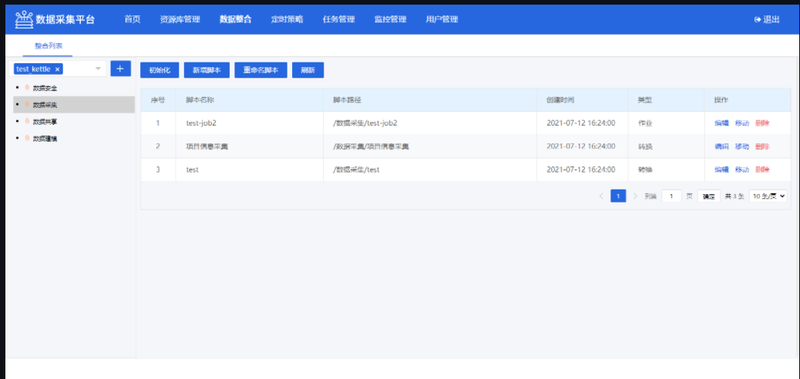This screenshot has height=379, width=800.
Task: Open 资源库管理 in the top navigation
Action: tap(180, 19)
